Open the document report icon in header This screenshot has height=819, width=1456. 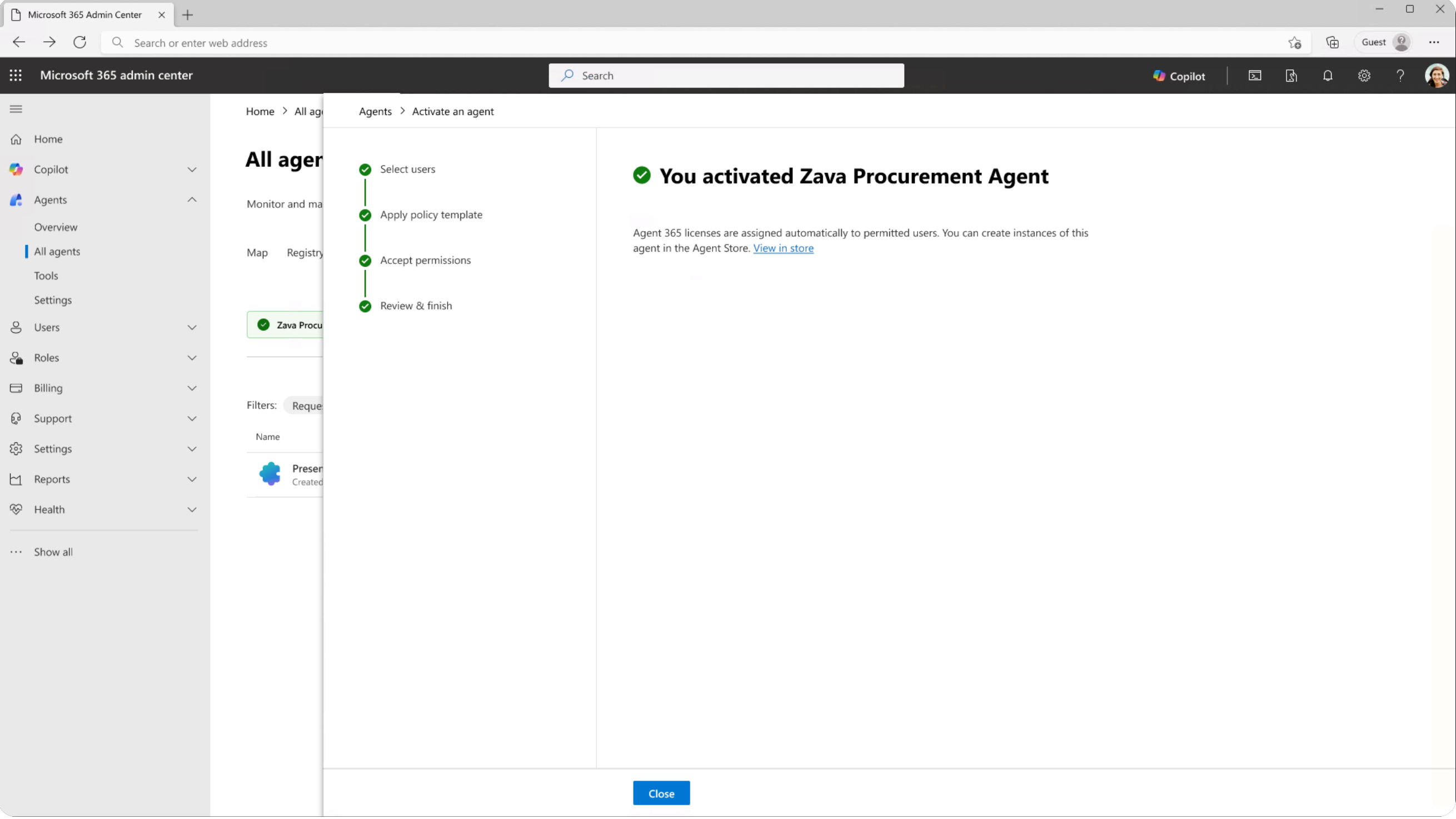(1291, 76)
